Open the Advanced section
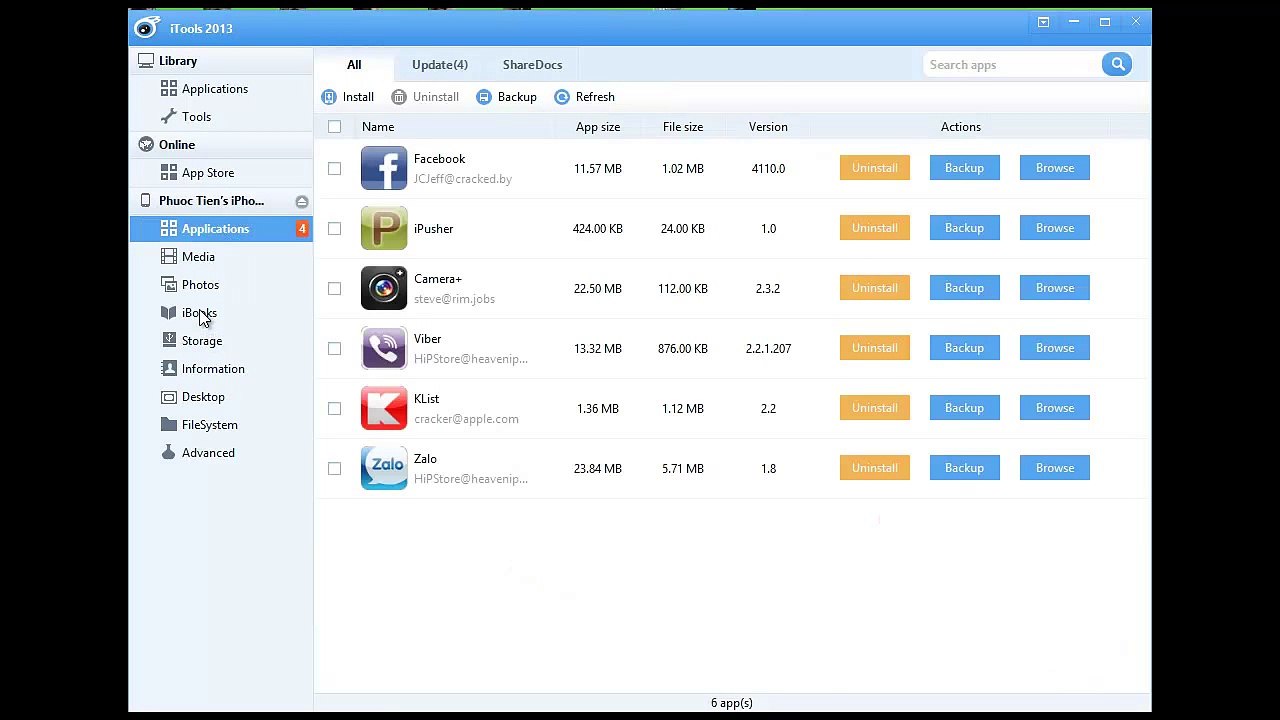Viewport: 1280px width, 720px height. tap(208, 453)
